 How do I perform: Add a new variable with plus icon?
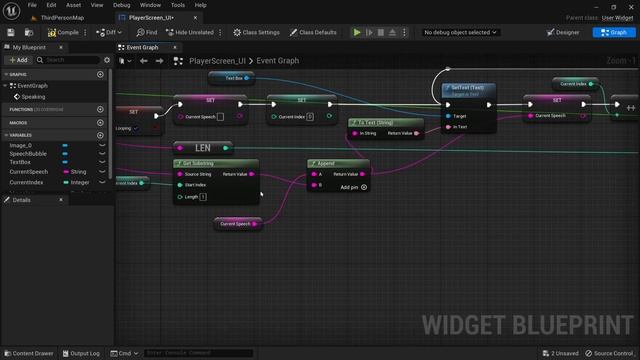click(100, 135)
